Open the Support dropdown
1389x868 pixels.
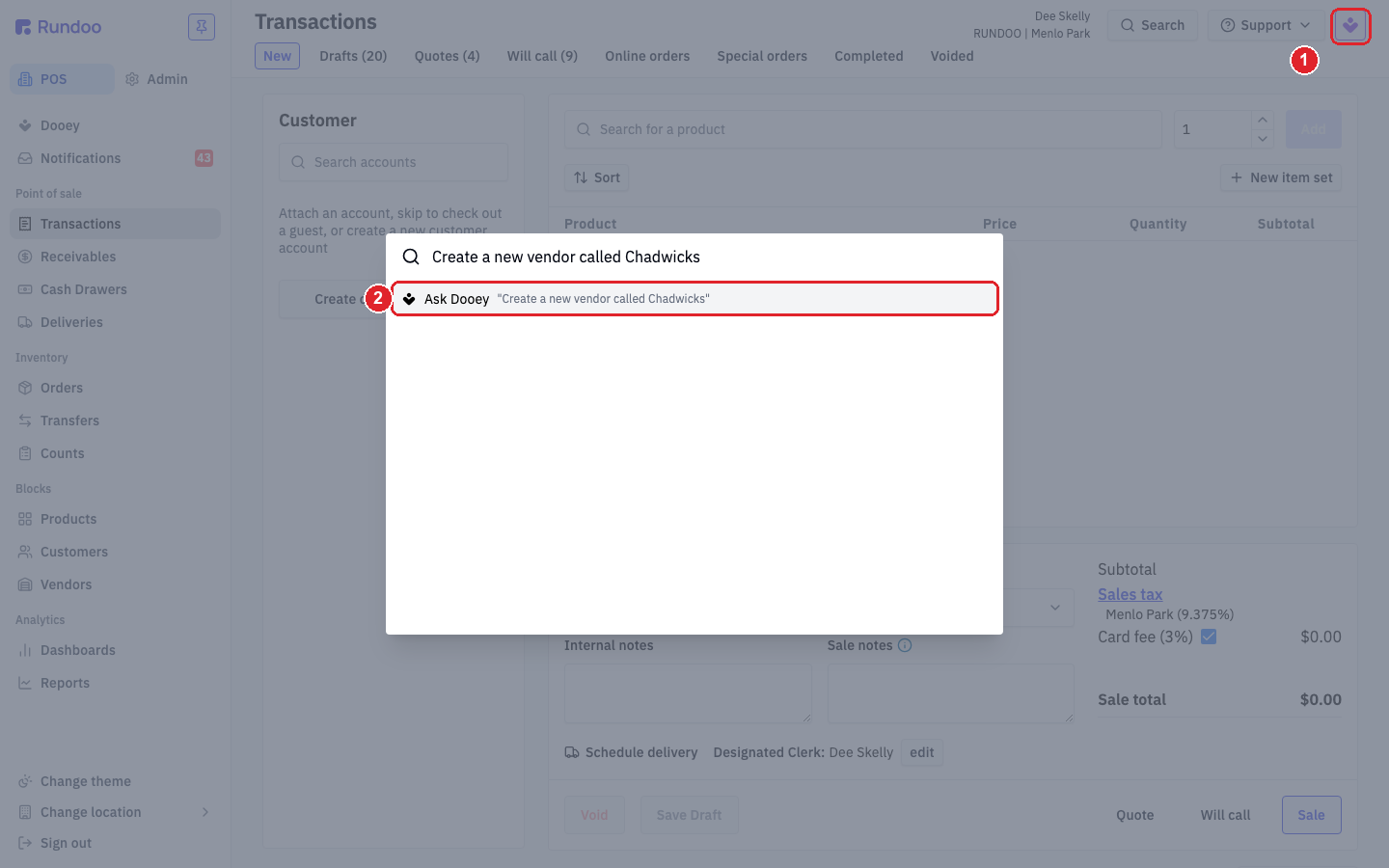[1266, 25]
